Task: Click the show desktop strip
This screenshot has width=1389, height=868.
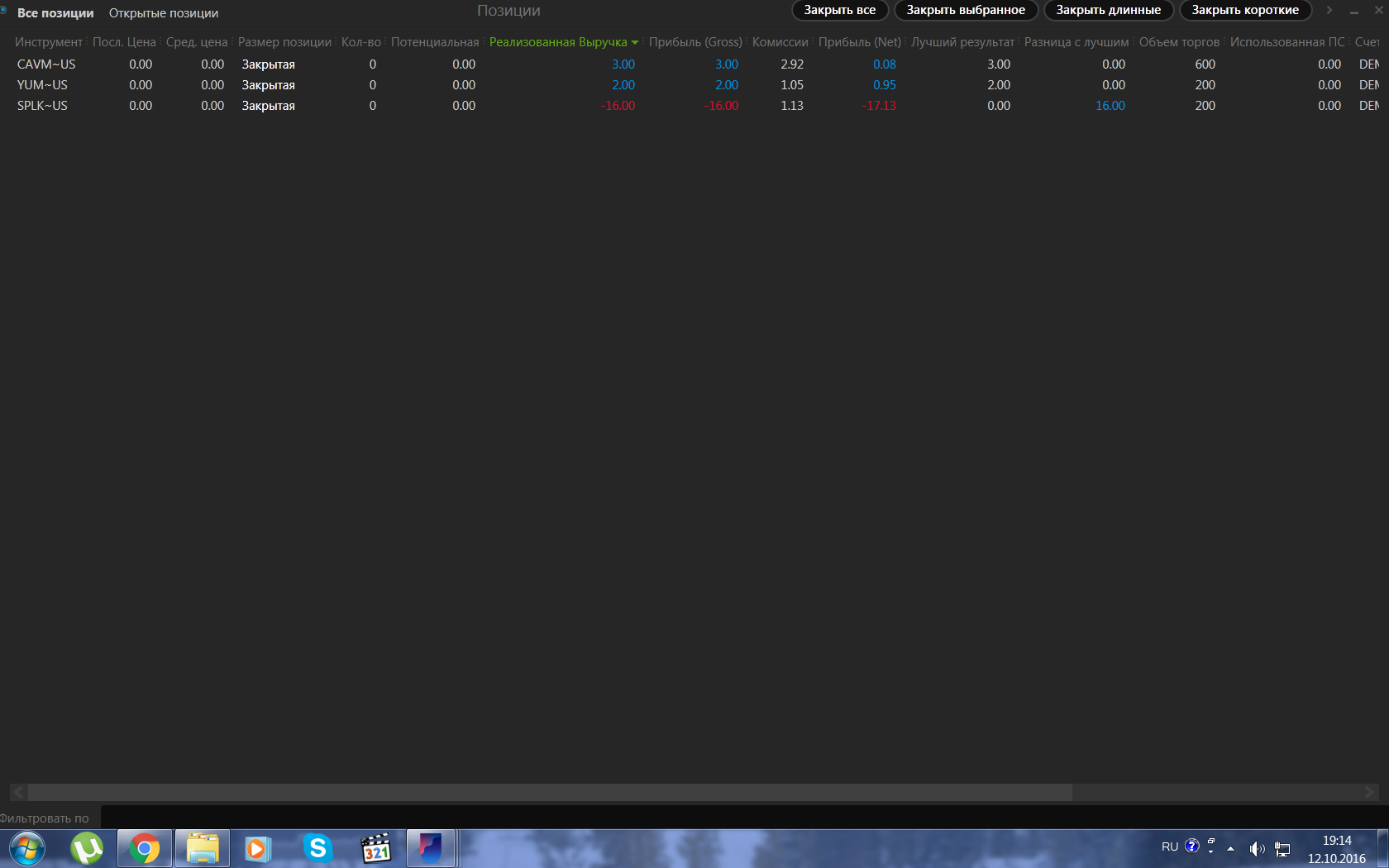Action: 1383,848
